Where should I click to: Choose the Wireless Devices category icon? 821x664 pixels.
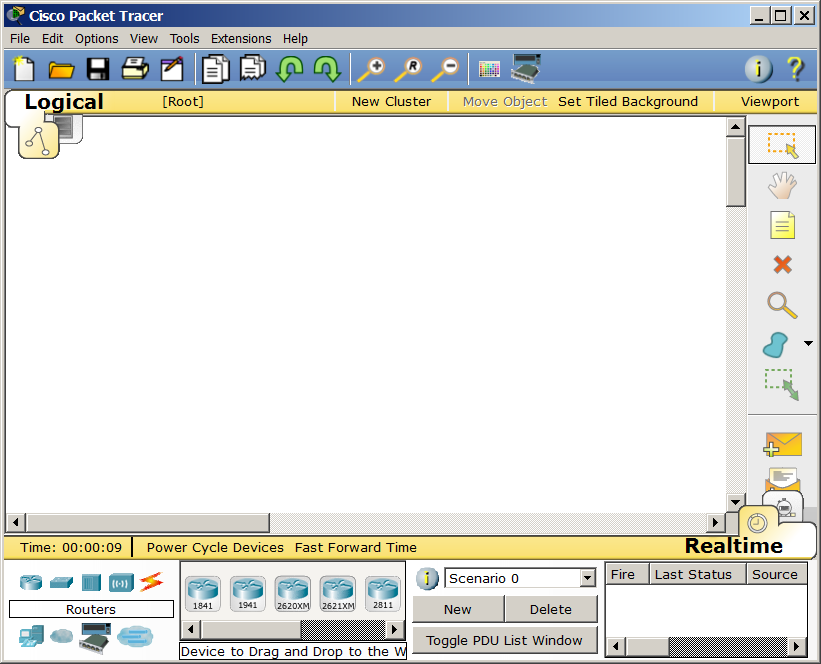pos(121,582)
